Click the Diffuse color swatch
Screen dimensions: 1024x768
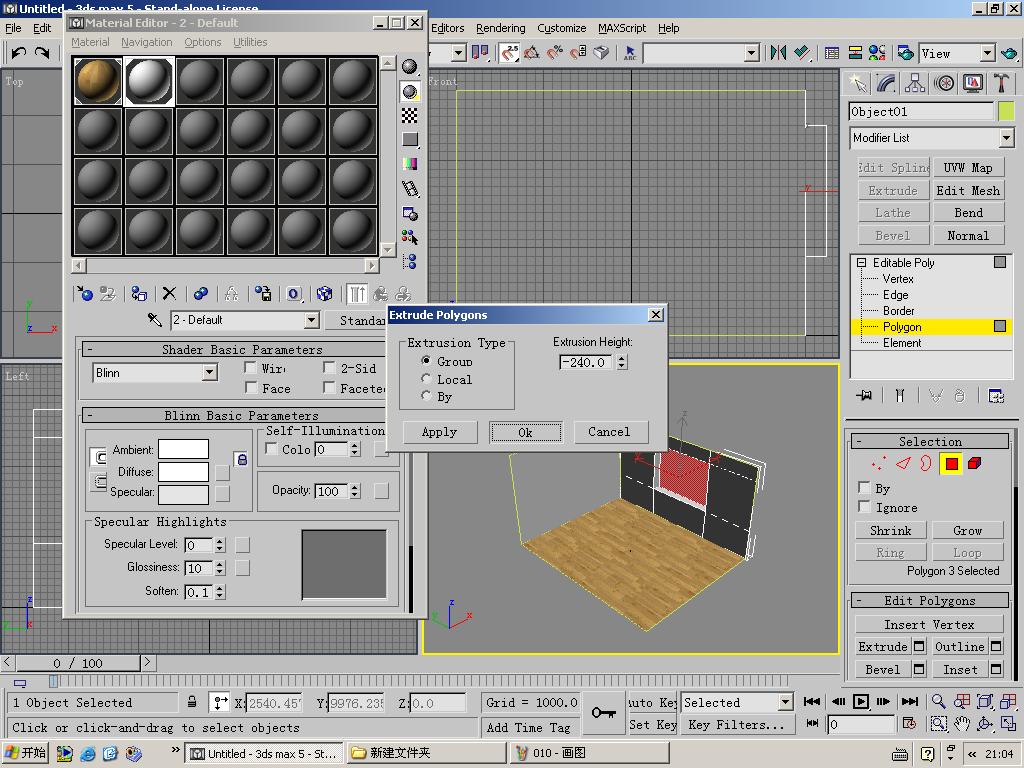183,472
